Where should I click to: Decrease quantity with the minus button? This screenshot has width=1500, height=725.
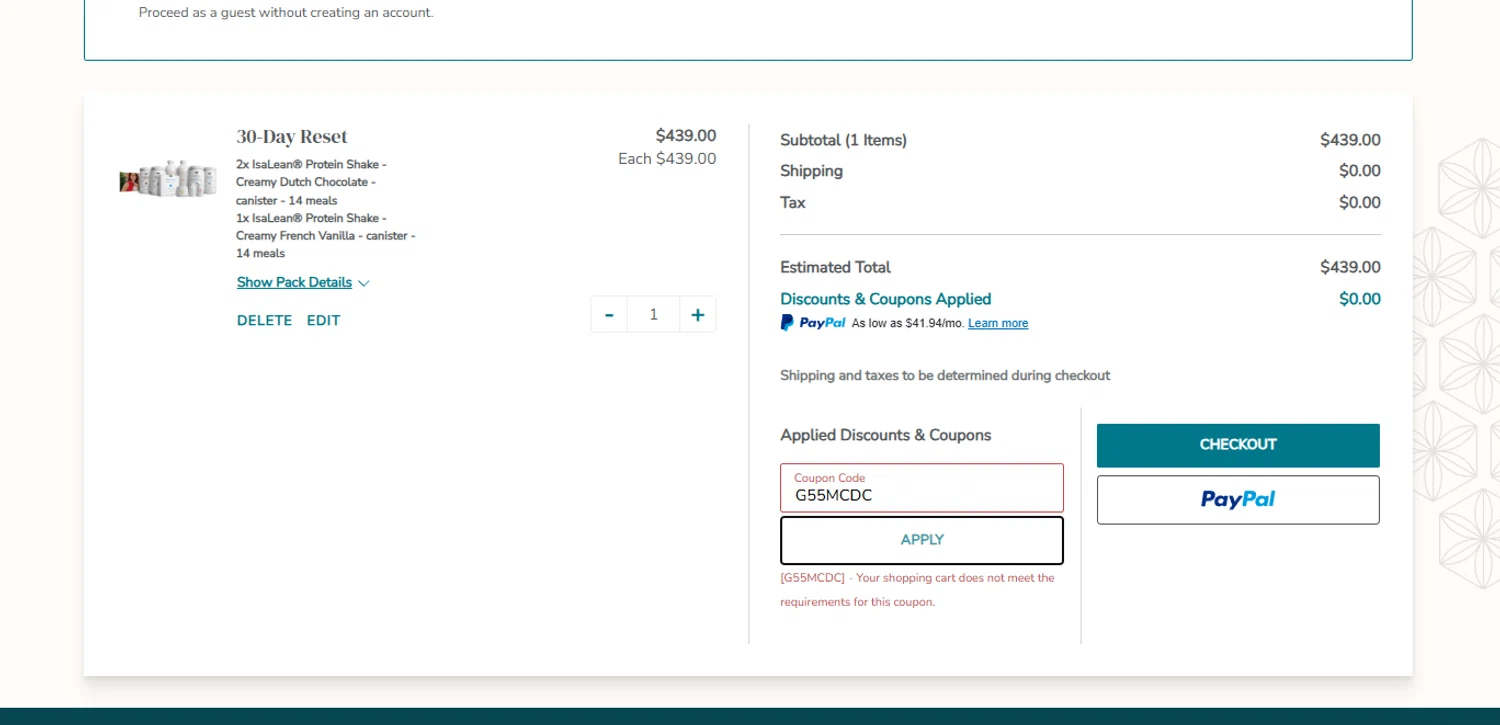point(609,315)
